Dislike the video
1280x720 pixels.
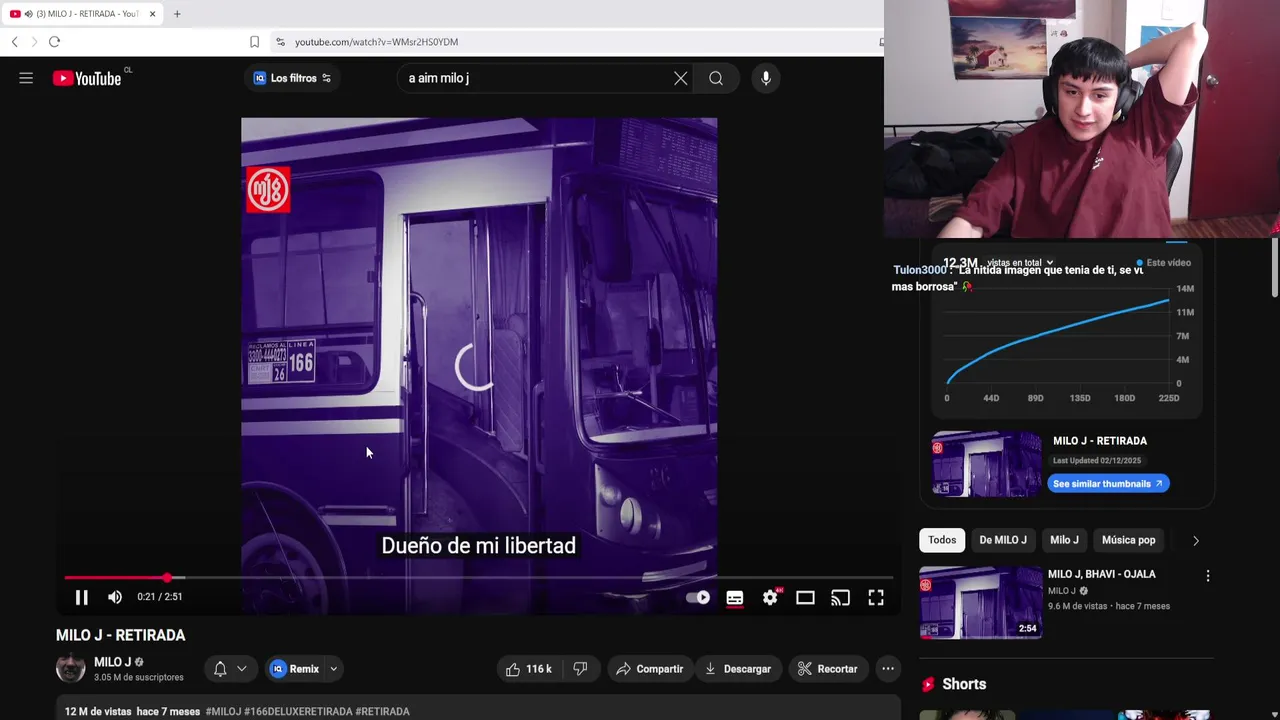click(580, 669)
